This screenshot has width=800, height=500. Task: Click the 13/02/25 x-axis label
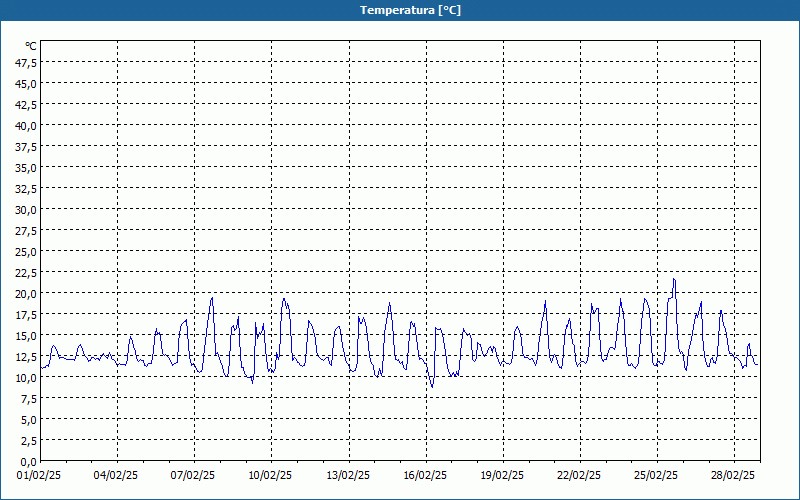coord(348,475)
